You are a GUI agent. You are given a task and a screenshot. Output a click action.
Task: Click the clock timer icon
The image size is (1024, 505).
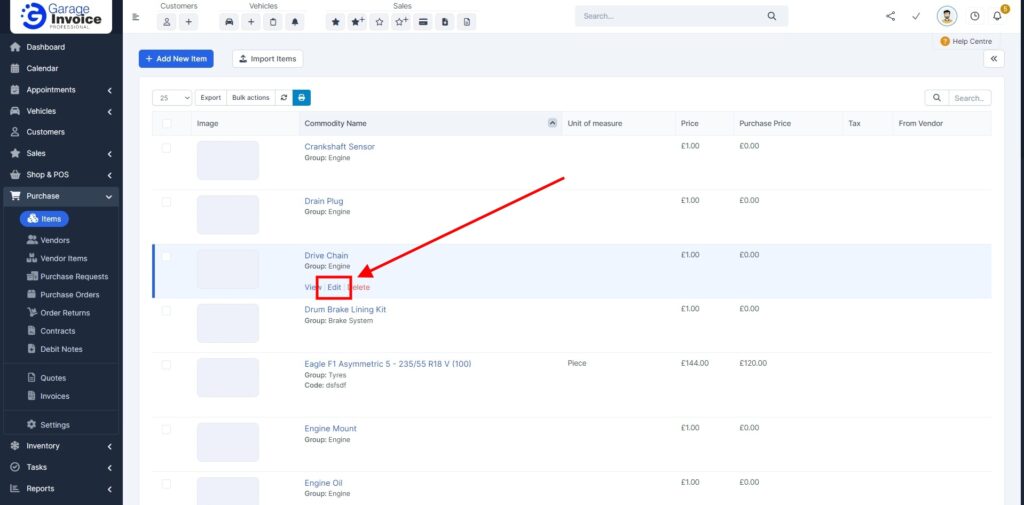click(x=974, y=16)
